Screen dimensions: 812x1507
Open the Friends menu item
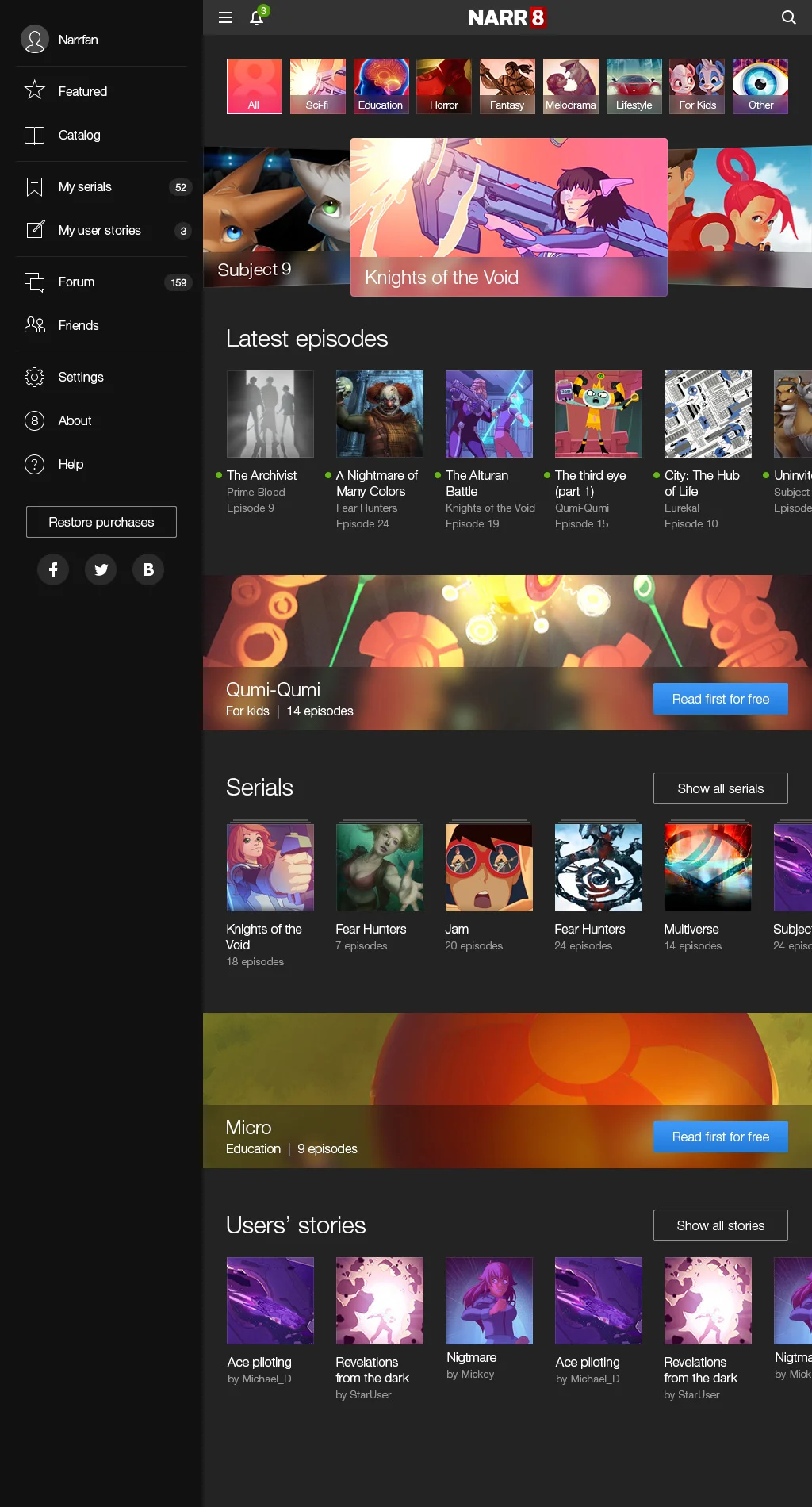tap(101, 325)
